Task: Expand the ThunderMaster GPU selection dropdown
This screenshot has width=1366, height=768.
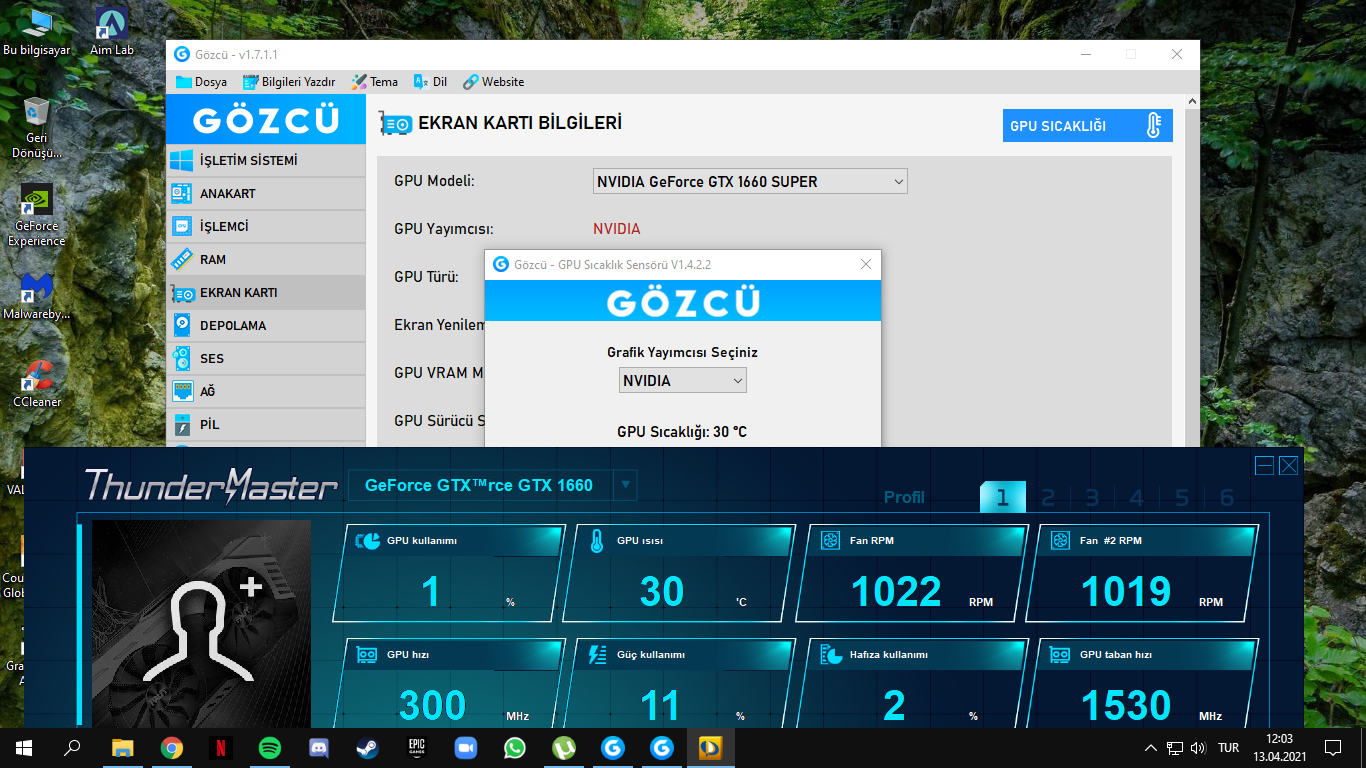Action: pyautogui.click(x=626, y=485)
